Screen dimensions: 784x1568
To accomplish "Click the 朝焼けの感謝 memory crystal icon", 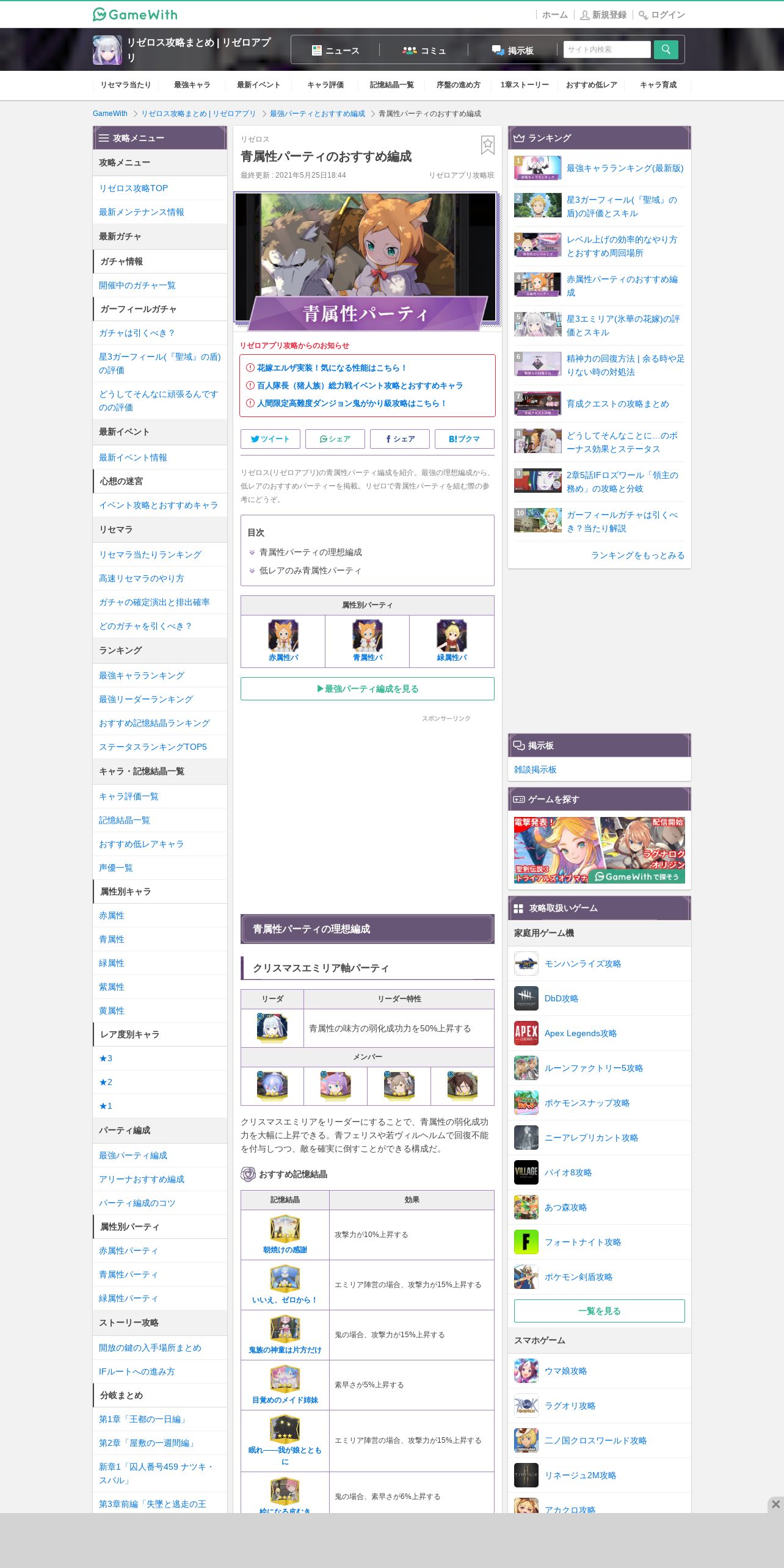I will click(x=285, y=1229).
